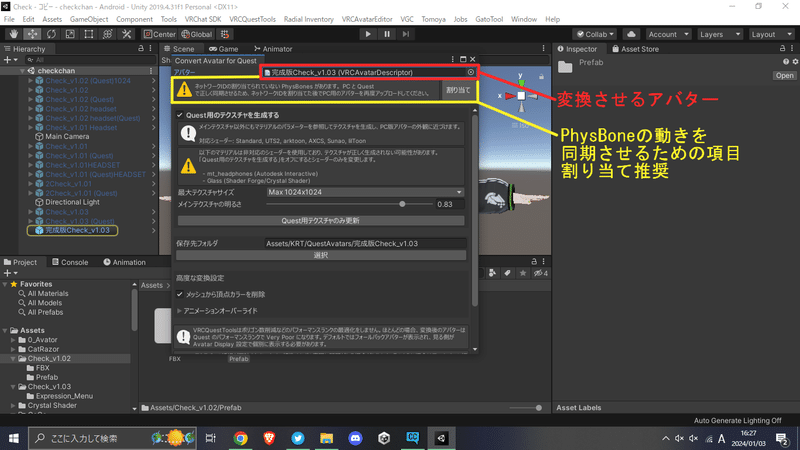Open the VRCQuestTools menu
Image resolution: width=800 pixels, height=450 pixels.
click(252, 19)
